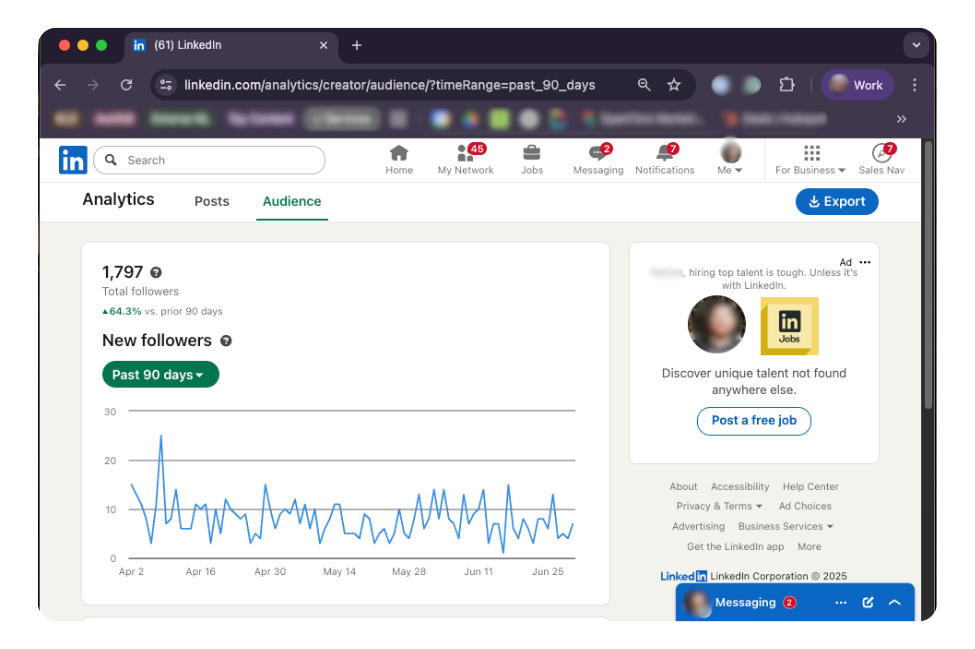This screenshot has width=975, height=649.
Task: Select the (61) LinkedIn browser tab
Action: pos(231,45)
